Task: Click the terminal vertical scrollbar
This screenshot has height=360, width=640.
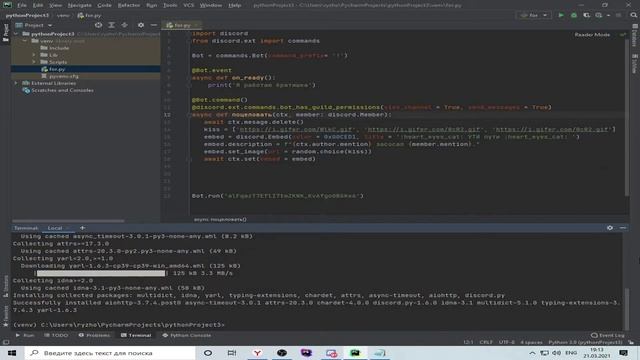Action: click(x=627, y=309)
